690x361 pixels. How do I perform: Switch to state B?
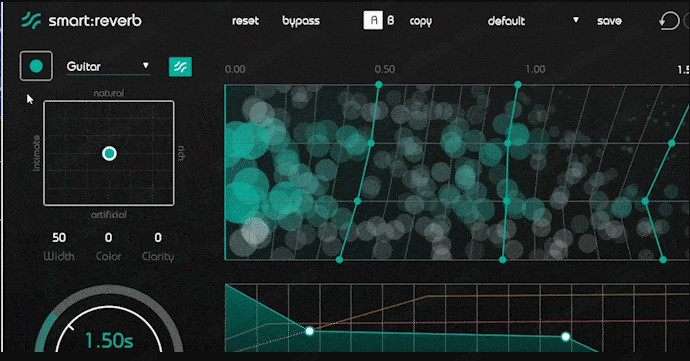(391, 20)
